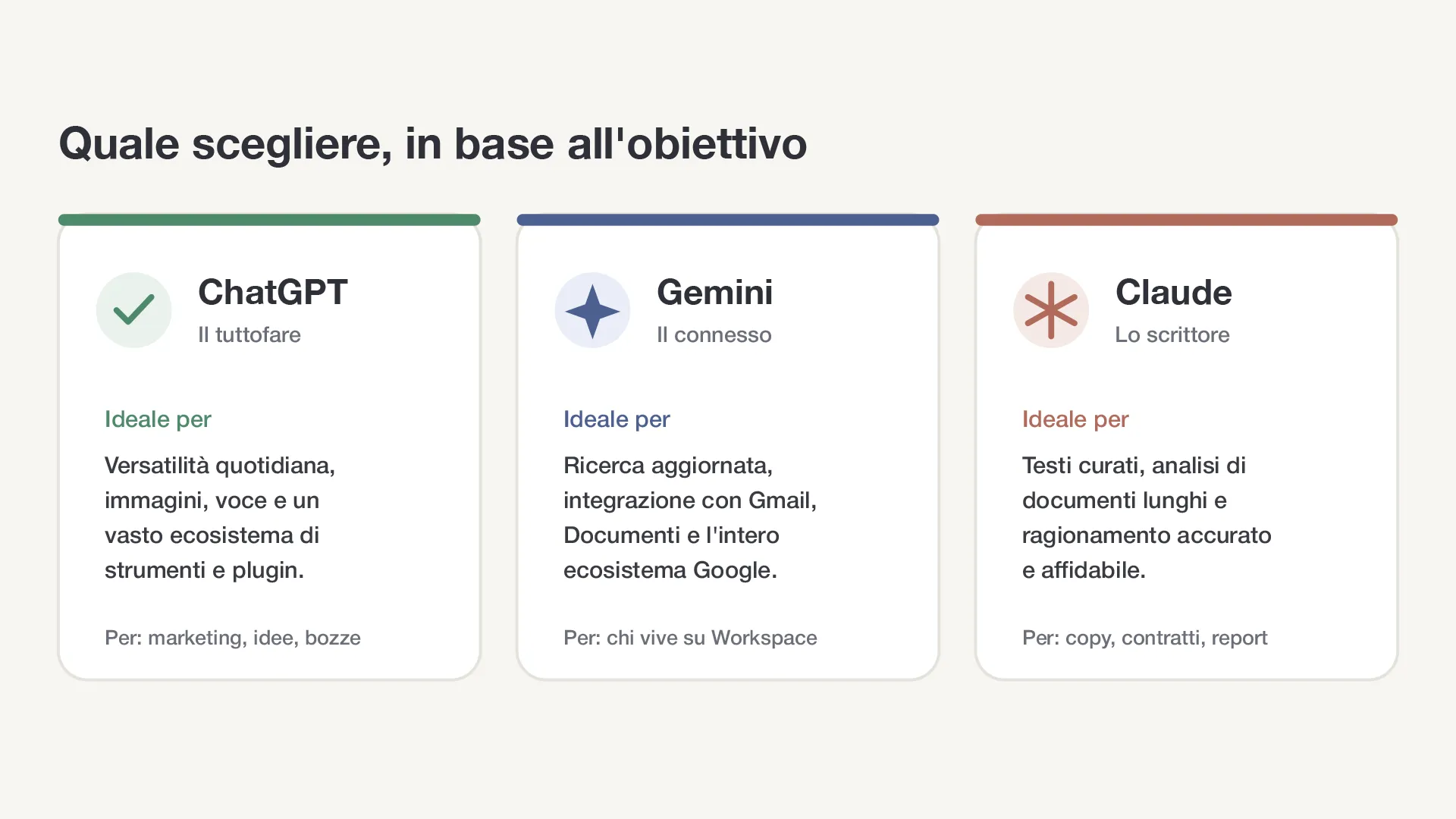Click the blue four-point star Gemini icon

[592, 310]
